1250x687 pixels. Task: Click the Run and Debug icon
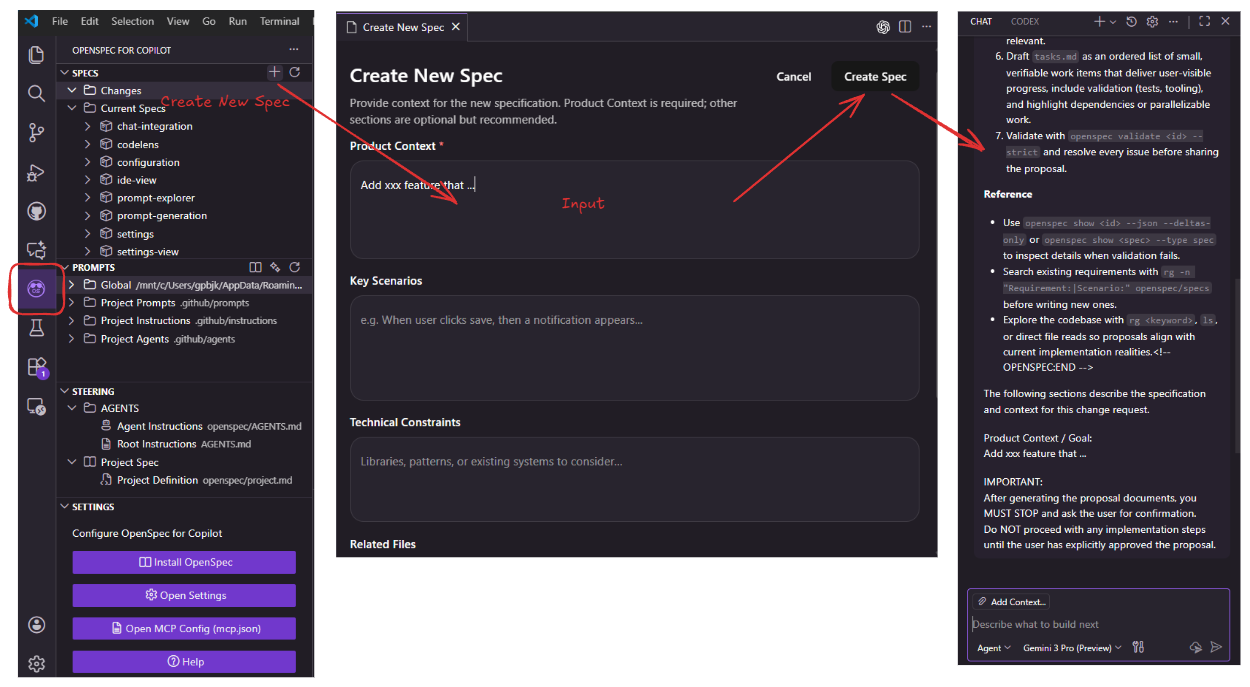[x=37, y=172]
